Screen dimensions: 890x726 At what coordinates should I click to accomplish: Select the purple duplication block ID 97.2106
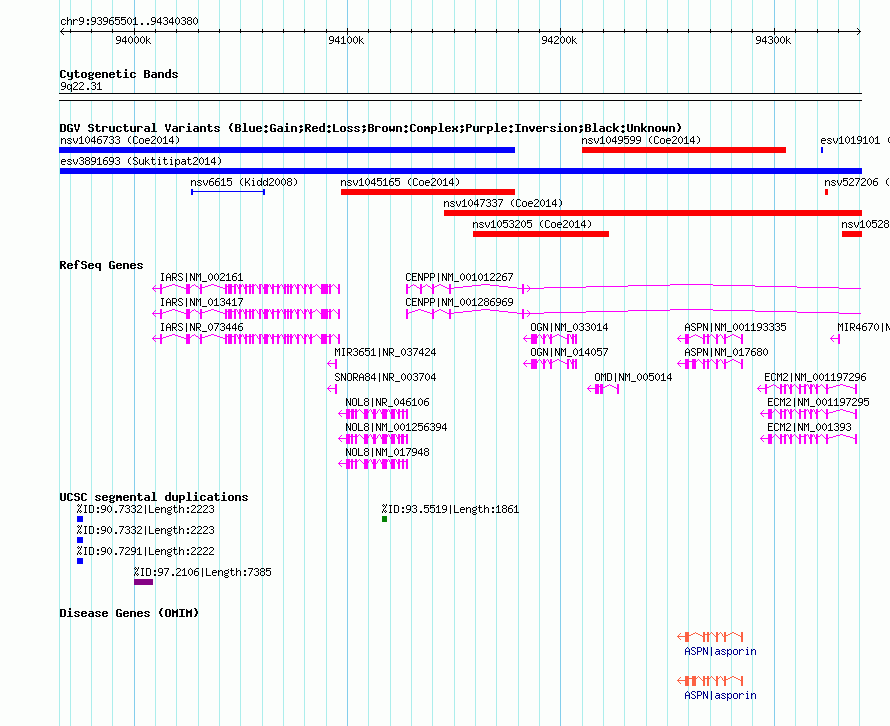(144, 582)
